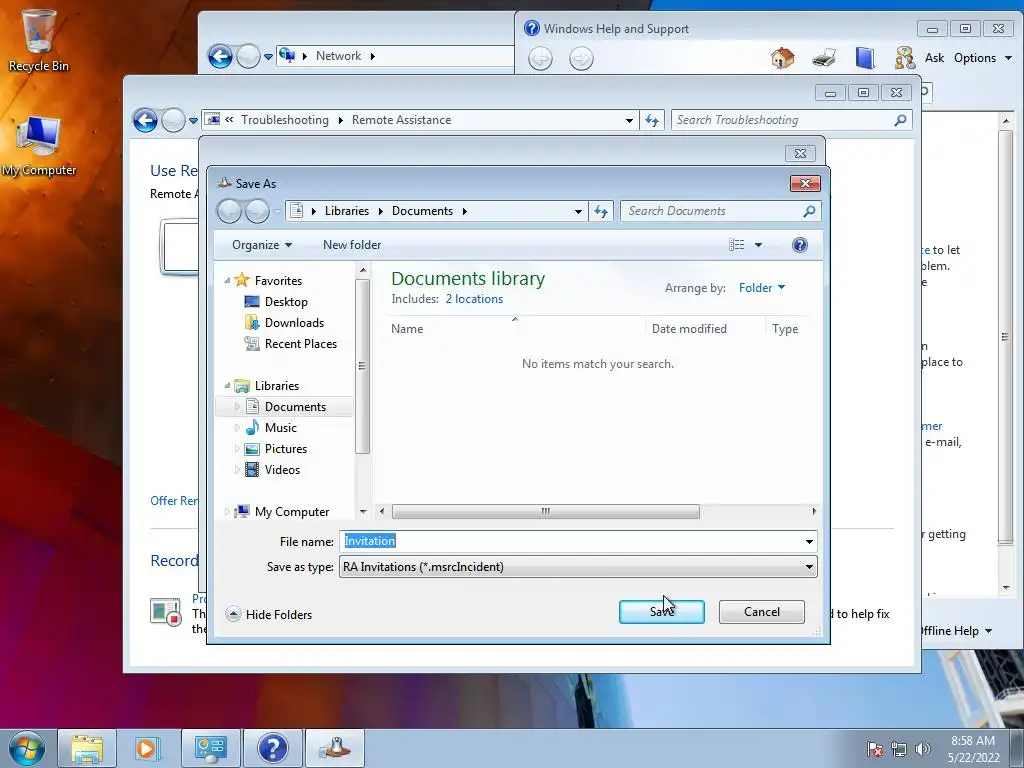This screenshot has height=768, width=1024.
Task: Click Hide Folders toggle
Action: coord(269,615)
